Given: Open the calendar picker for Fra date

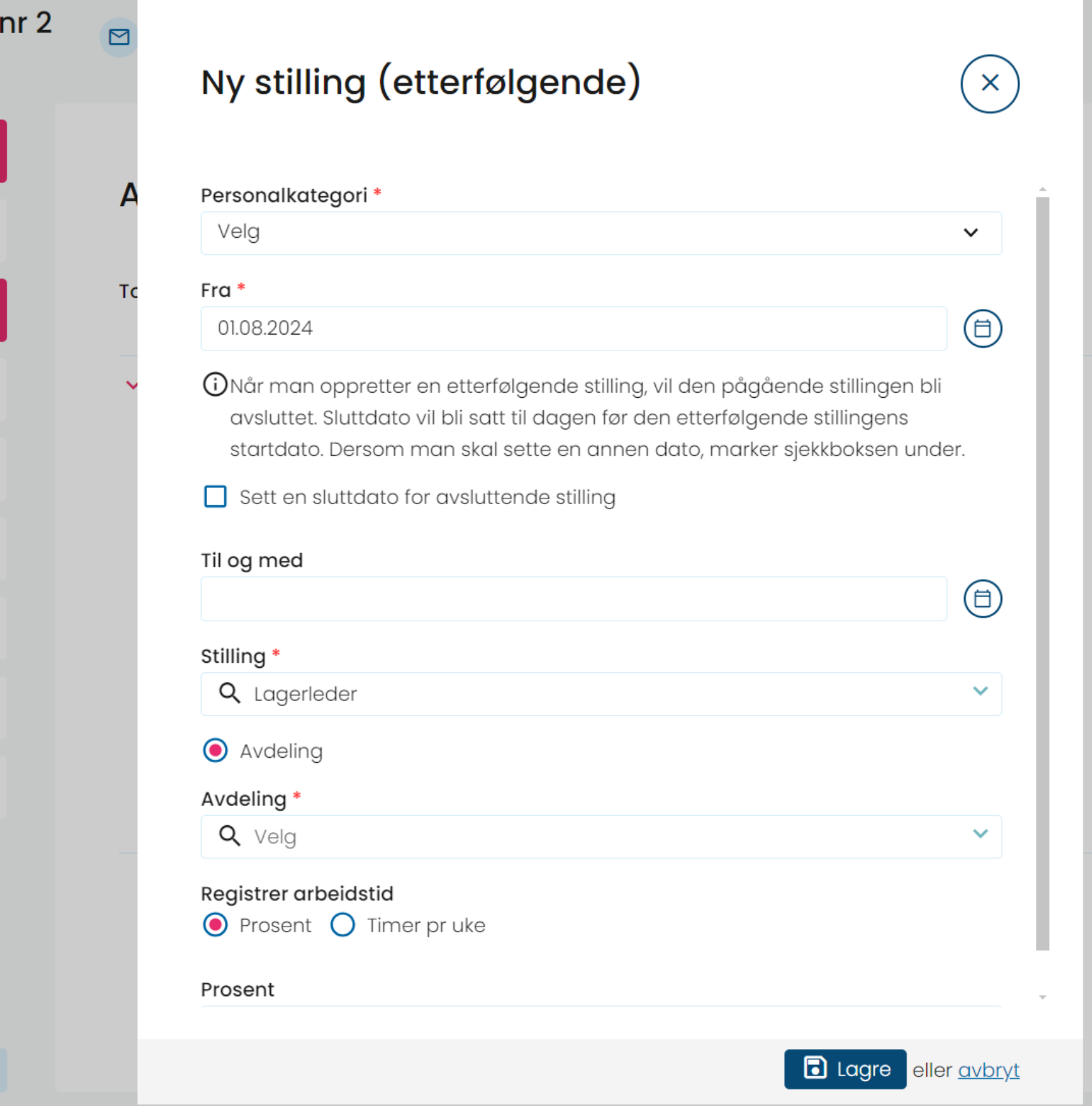Looking at the screenshot, I should tap(982, 329).
